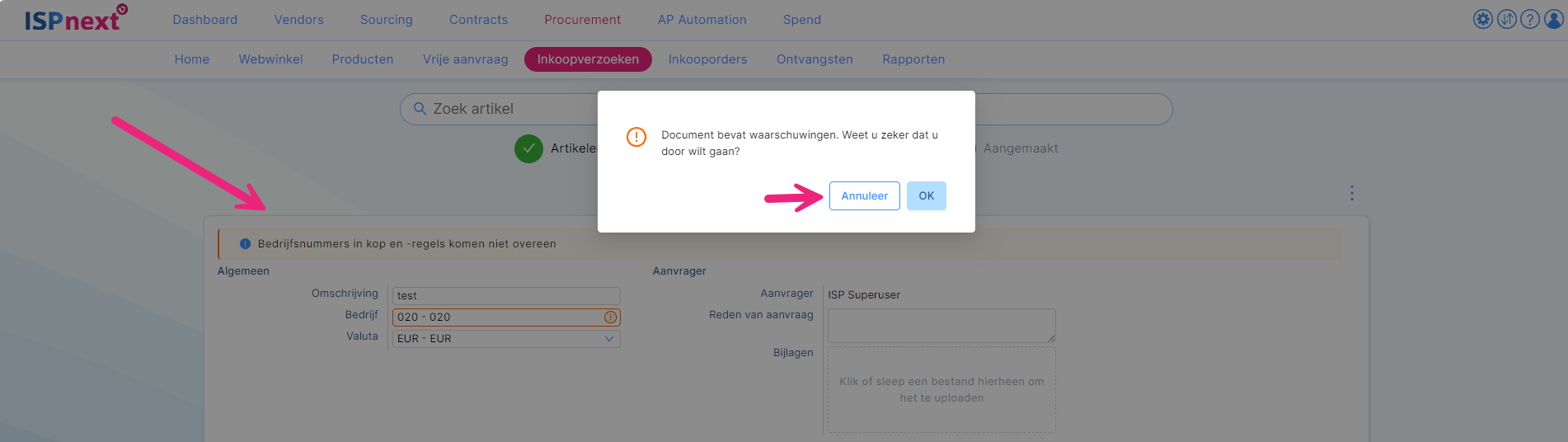Open the user profile icon
1568x442 pixels.
(x=1554, y=19)
